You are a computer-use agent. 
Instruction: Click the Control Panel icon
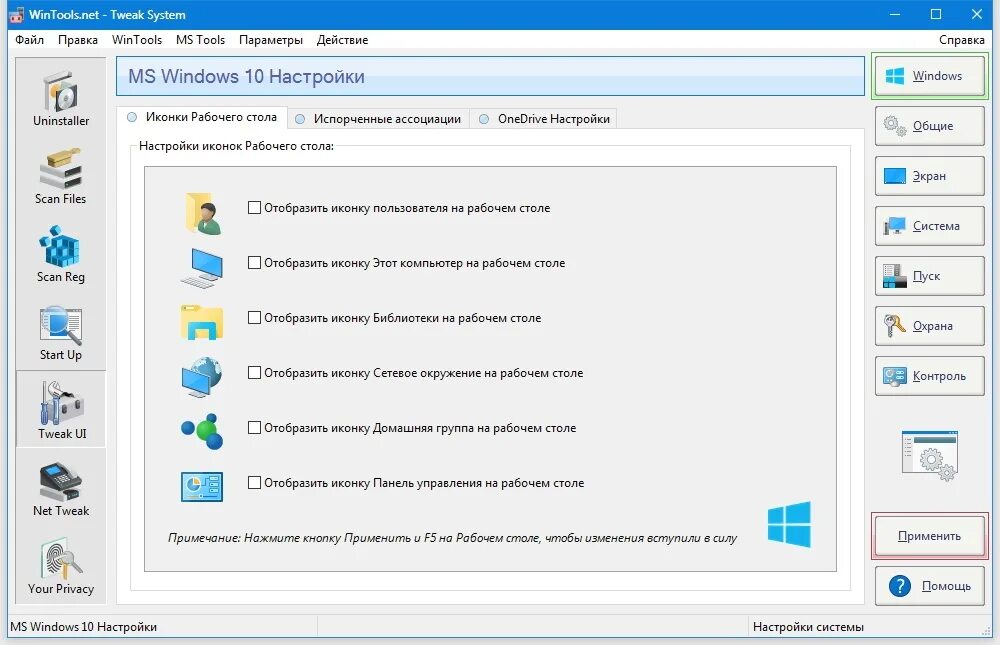coord(202,487)
